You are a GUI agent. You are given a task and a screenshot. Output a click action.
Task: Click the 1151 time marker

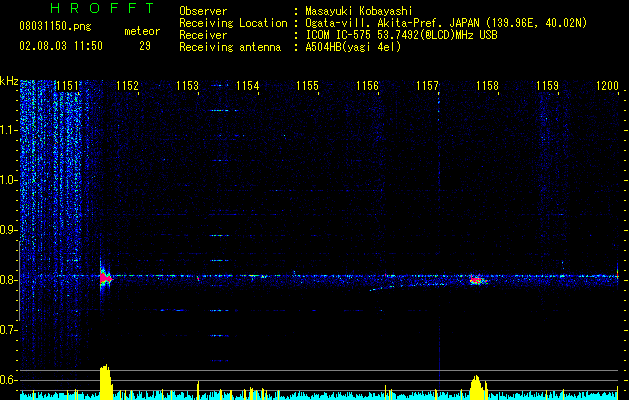point(67,86)
